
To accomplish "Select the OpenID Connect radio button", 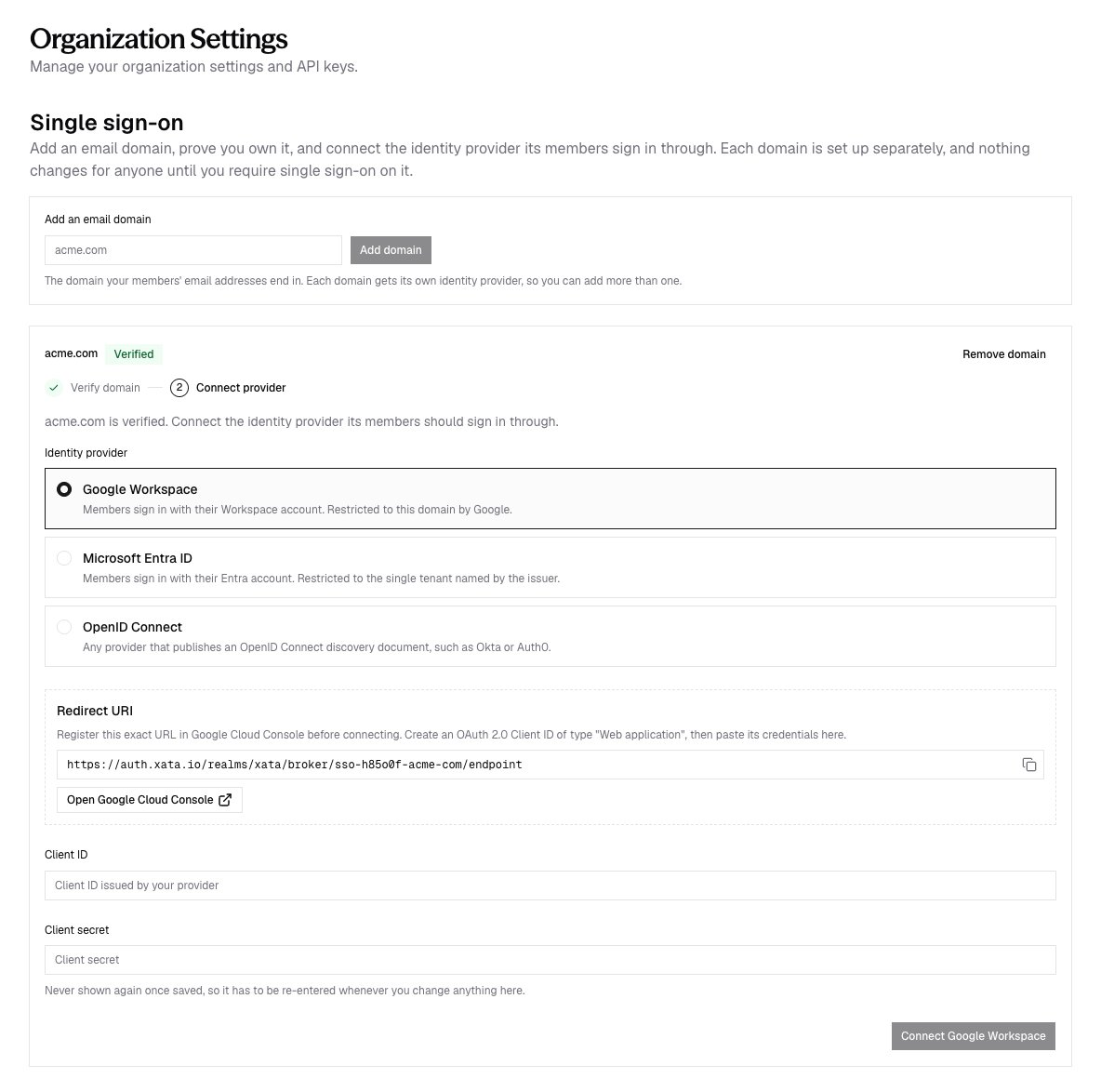I will click(64, 627).
